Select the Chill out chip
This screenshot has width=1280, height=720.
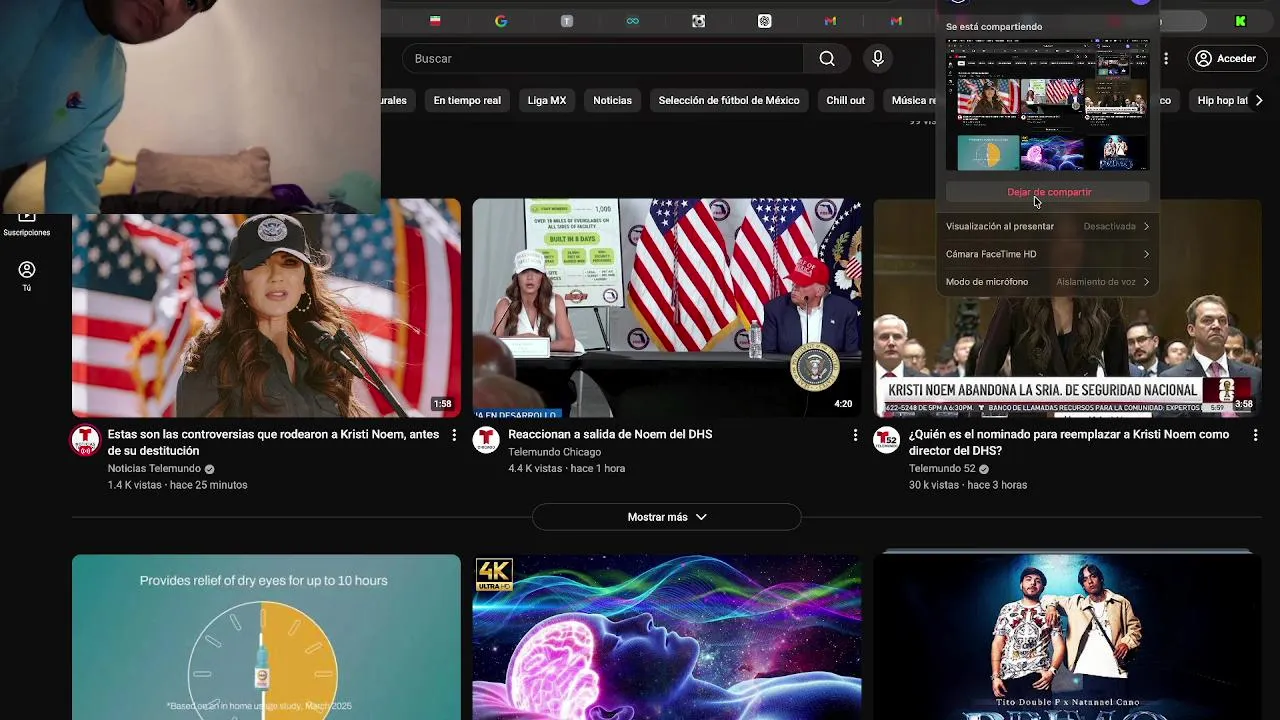846,100
